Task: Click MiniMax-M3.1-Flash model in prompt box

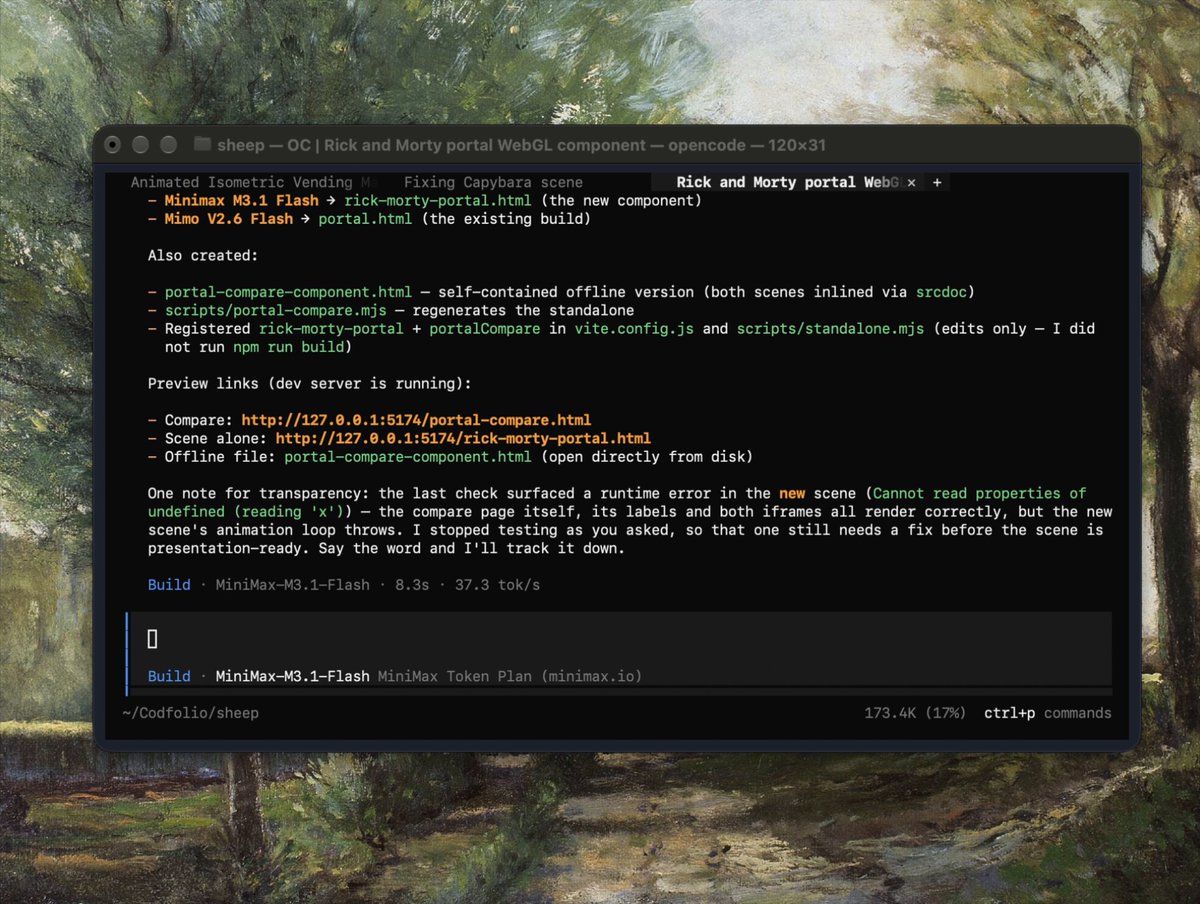Action: click(292, 676)
